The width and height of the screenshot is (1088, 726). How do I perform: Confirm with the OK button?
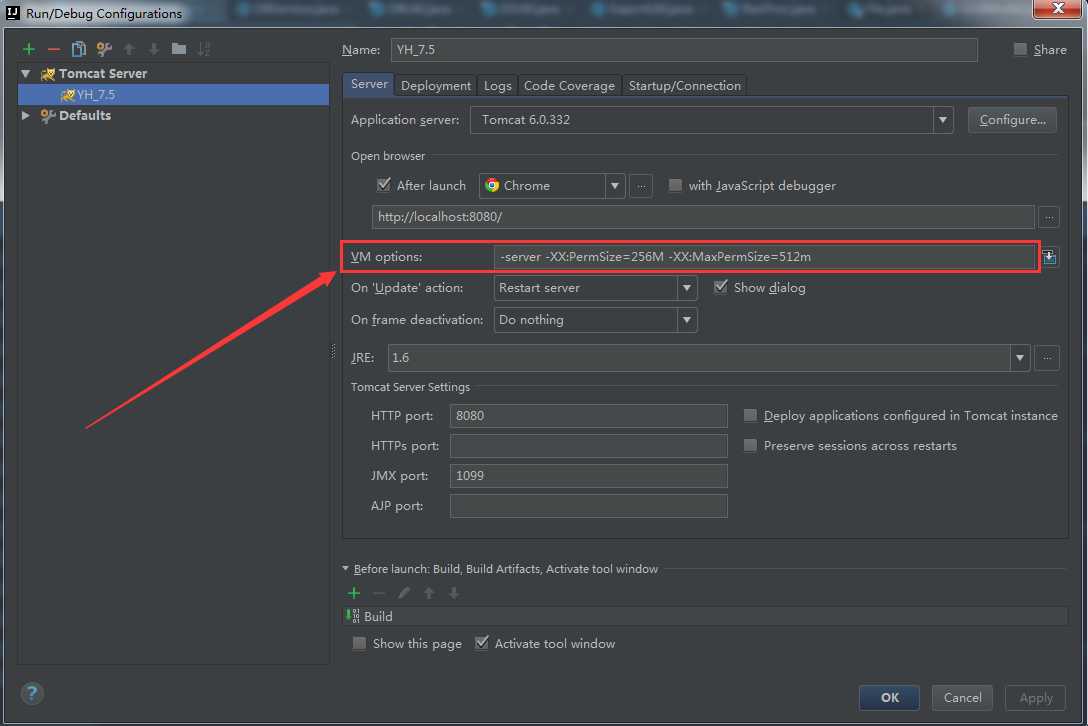[x=889, y=698]
